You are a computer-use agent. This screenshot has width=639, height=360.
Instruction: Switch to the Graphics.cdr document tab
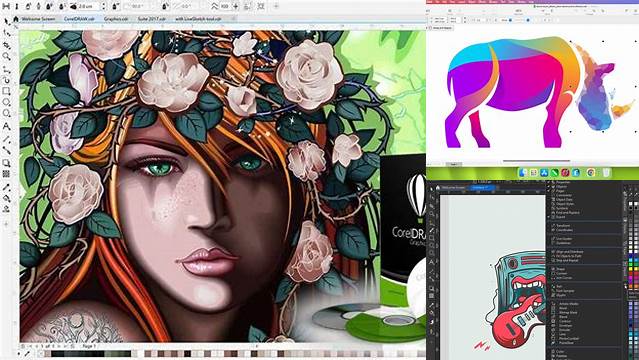click(116, 19)
